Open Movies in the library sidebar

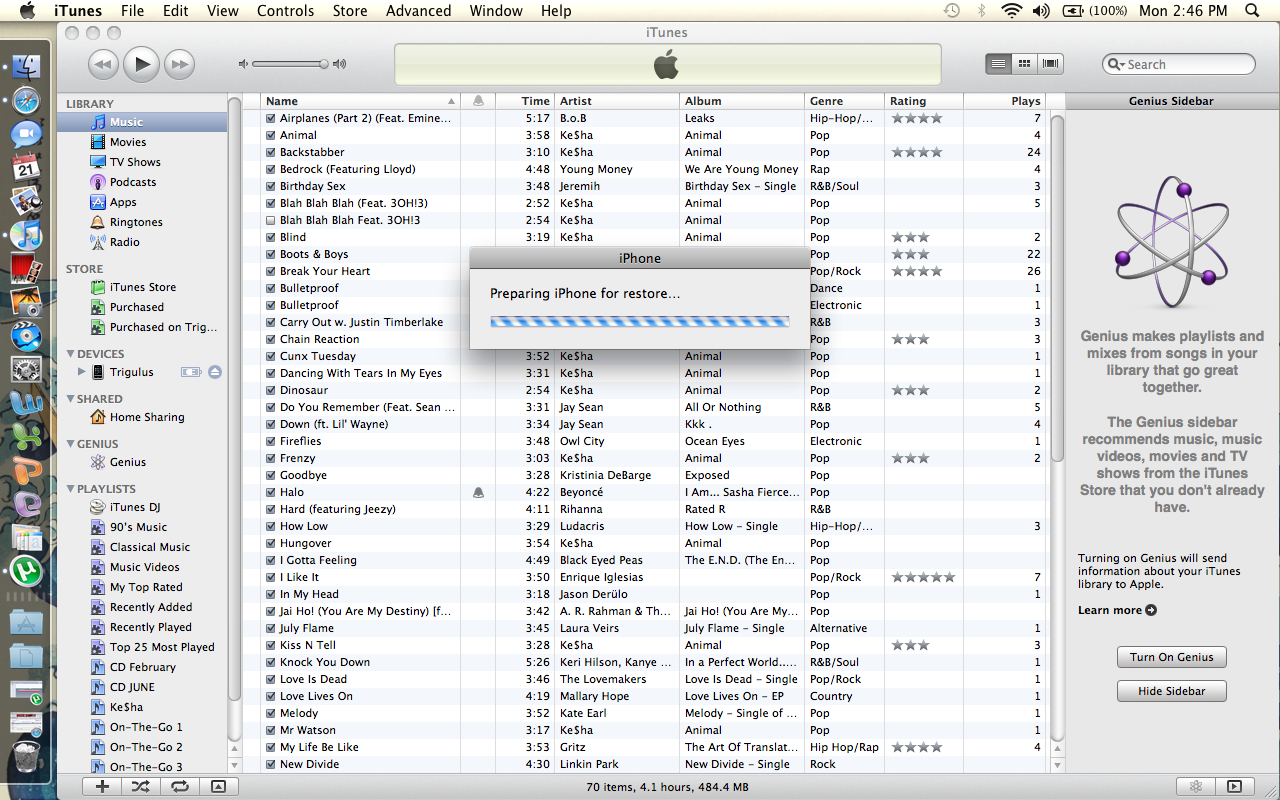coord(128,142)
